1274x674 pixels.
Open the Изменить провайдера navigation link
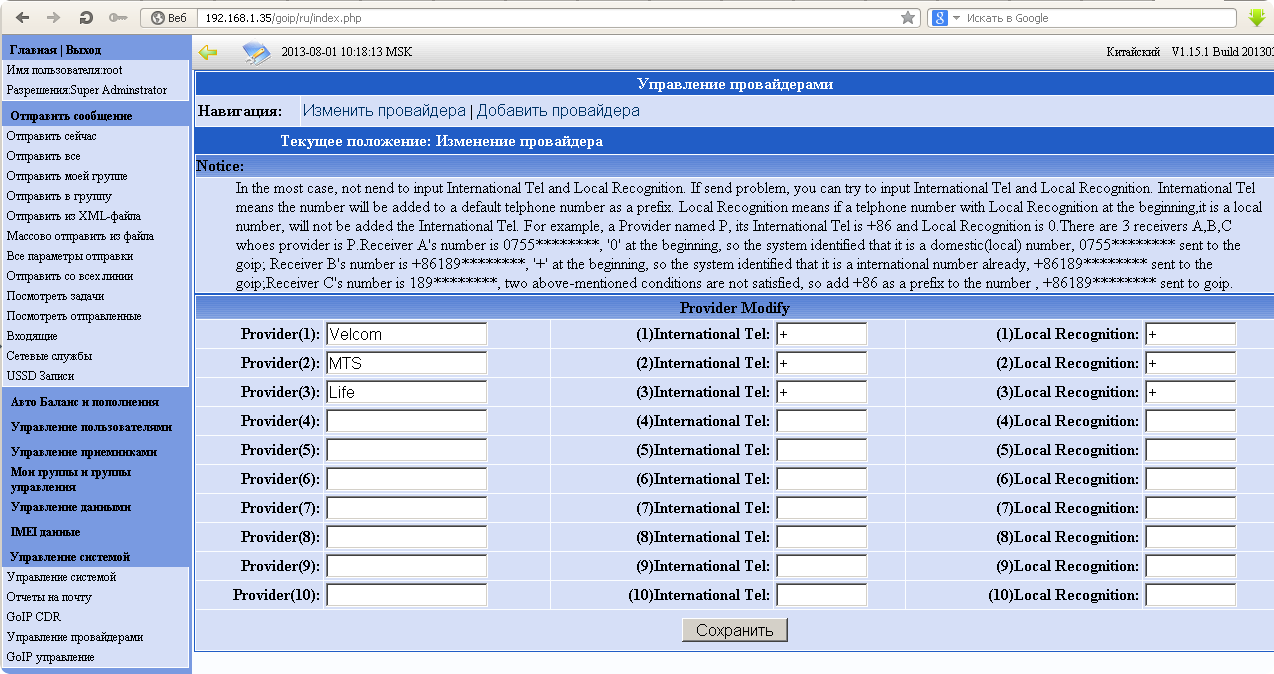point(384,111)
